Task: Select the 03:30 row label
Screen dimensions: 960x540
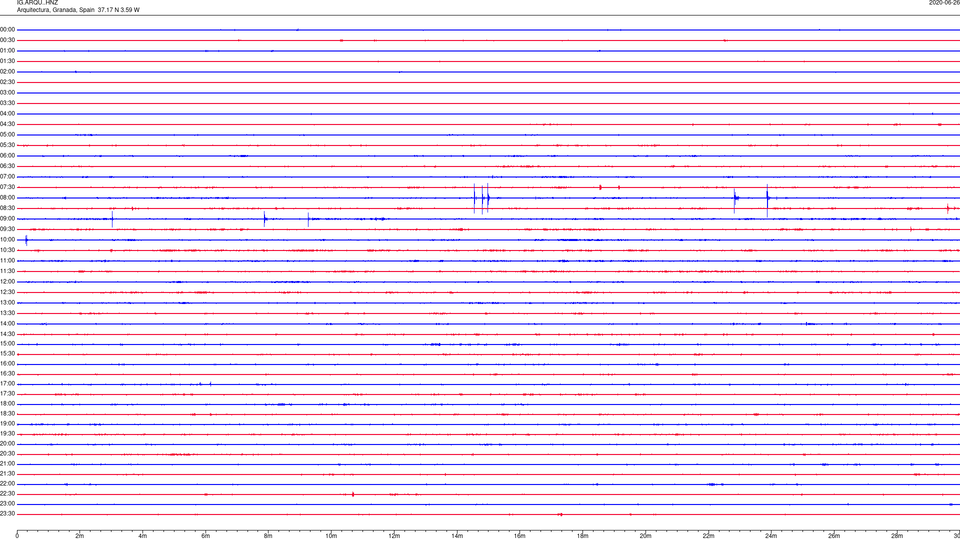Action: [x=7, y=103]
